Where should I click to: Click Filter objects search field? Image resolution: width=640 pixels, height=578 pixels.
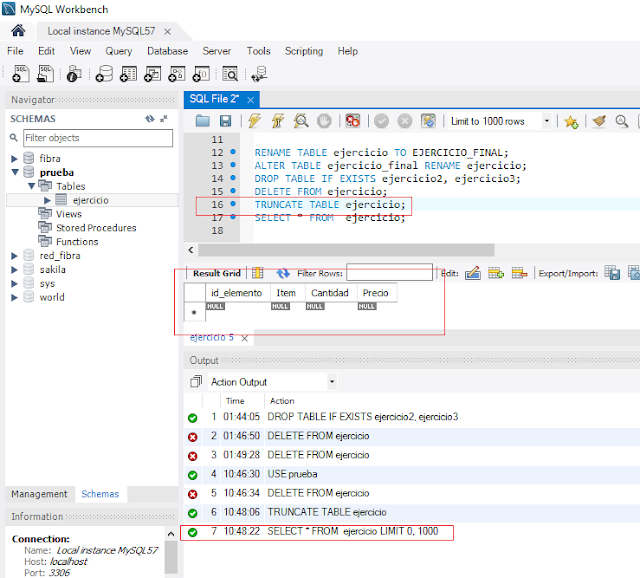point(98,138)
